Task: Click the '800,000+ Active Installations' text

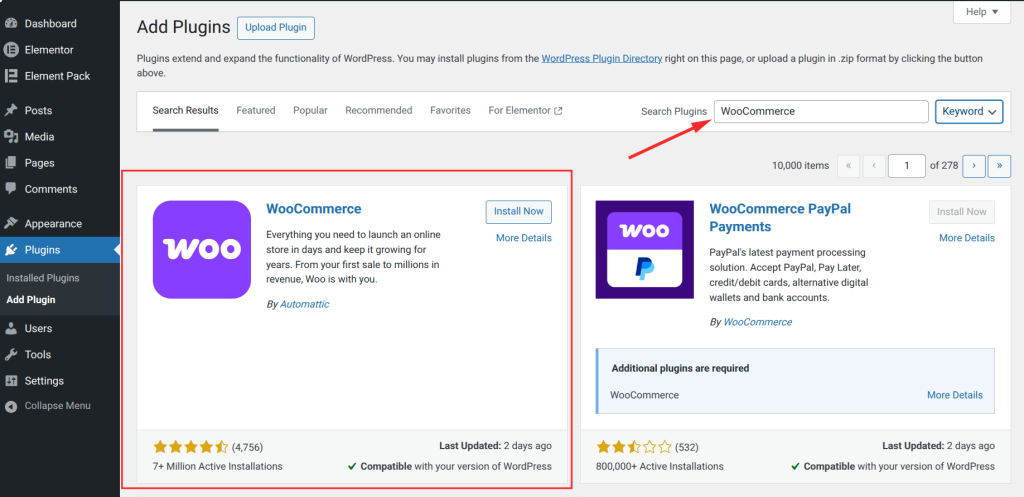Action: pyautogui.click(x=660, y=466)
